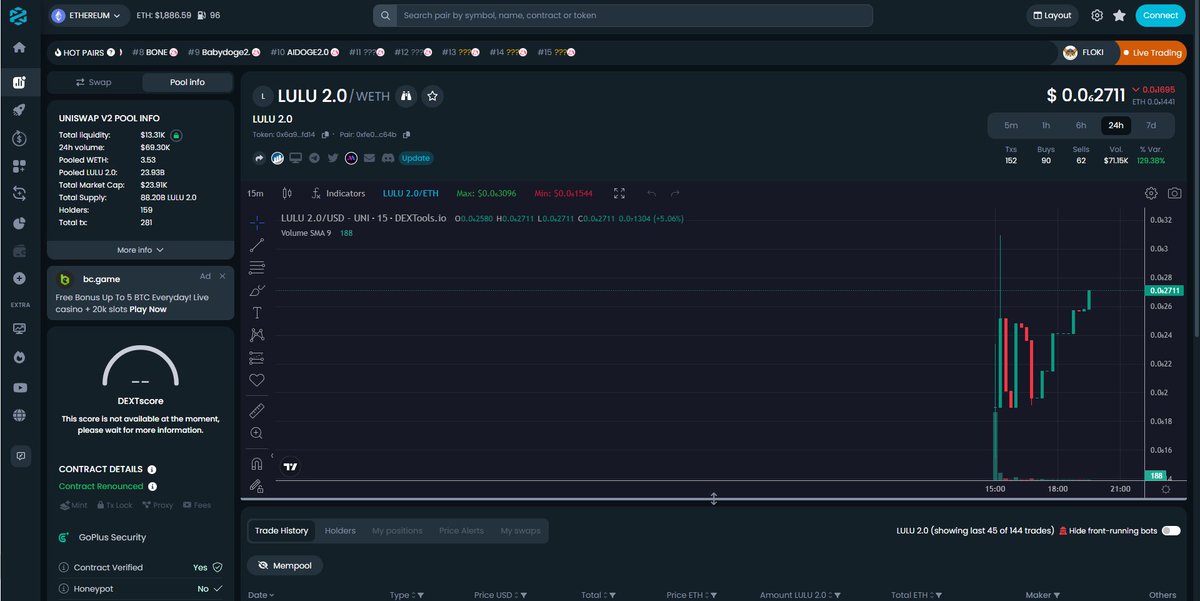Click the binoculars icon next to LULU 2.0/WETH
This screenshot has height=601, width=1200.
coord(406,96)
